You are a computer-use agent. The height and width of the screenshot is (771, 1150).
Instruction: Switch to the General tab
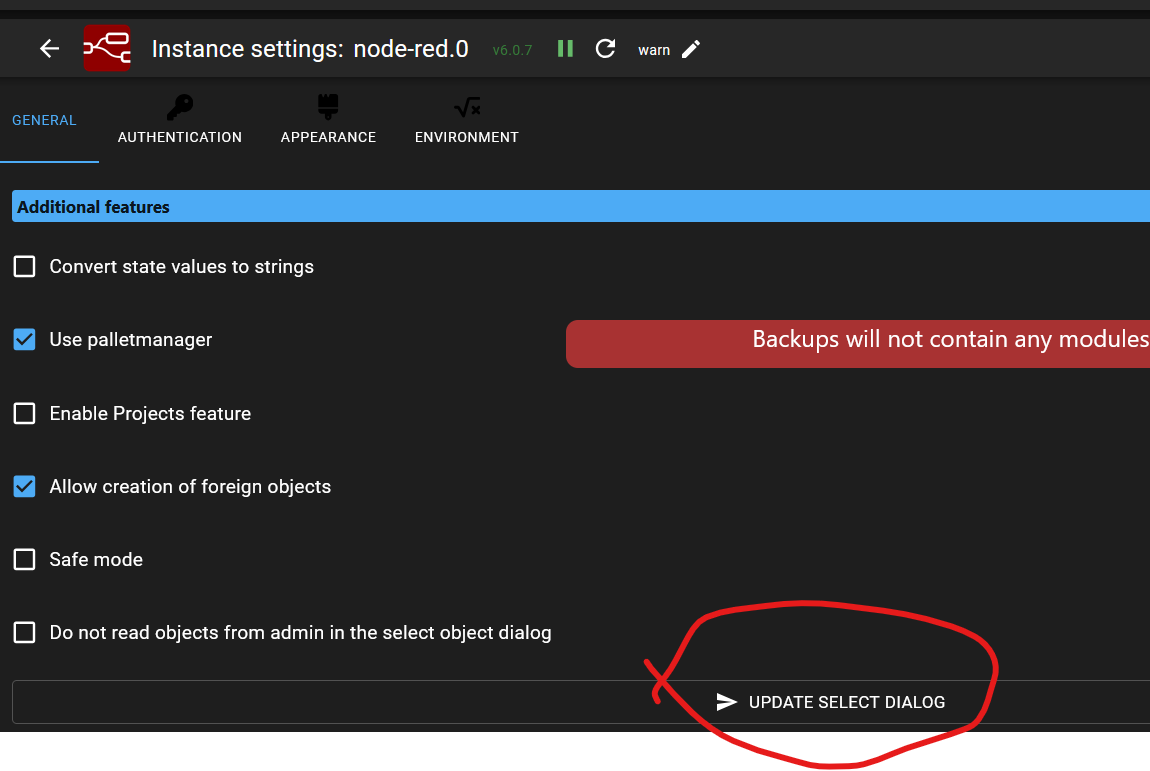pos(44,120)
